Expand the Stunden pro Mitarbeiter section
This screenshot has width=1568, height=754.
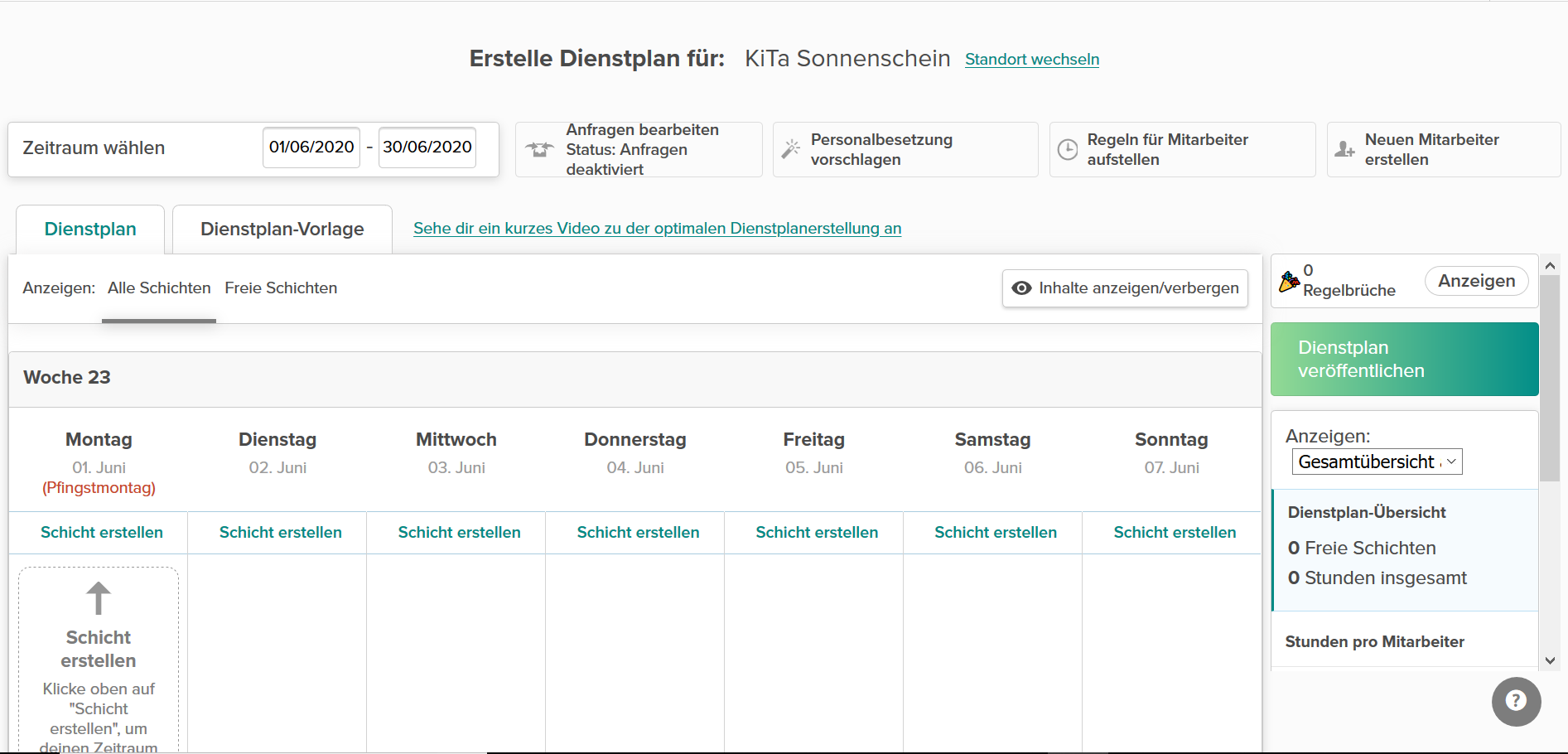point(1374,641)
